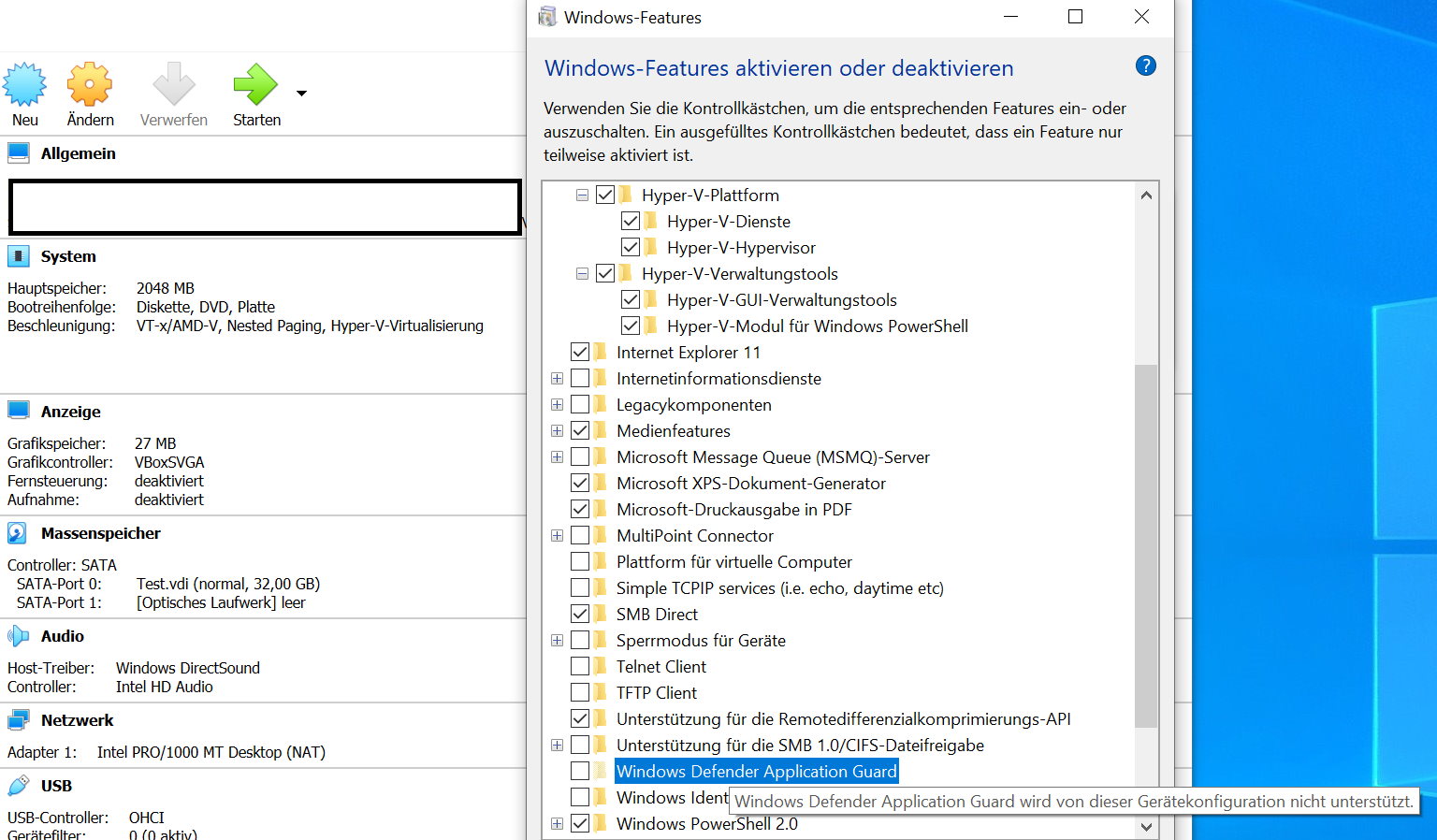Click folder icon beside Windows PowerShell 2.0
This screenshot has height=840, width=1437.
tap(600, 823)
